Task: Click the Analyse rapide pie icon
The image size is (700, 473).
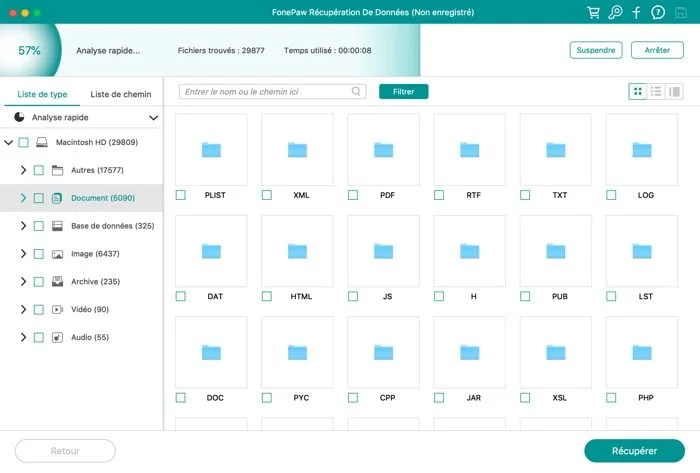Action: click(x=19, y=117)
